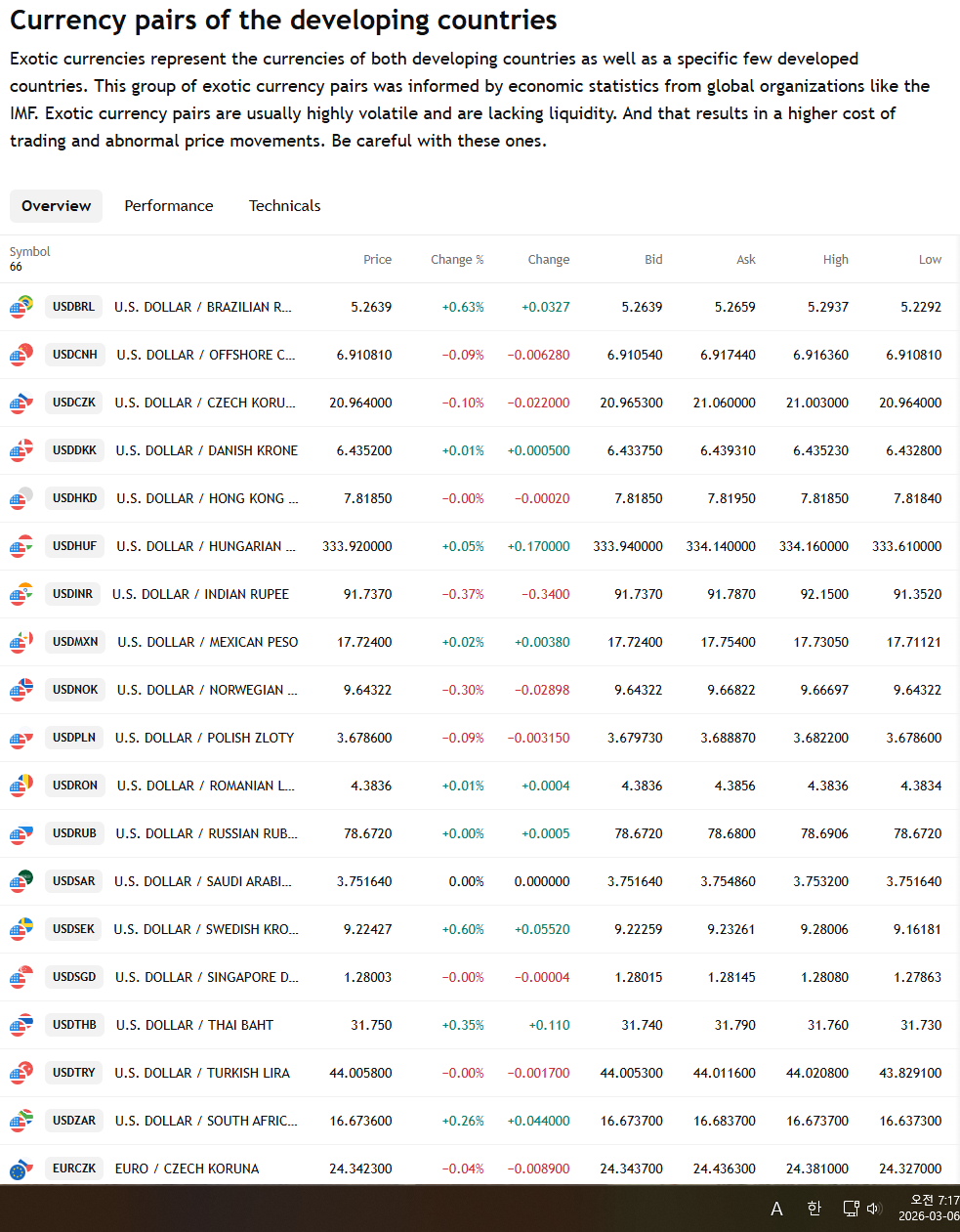Screen dimensions: 960x1232
Task: Sort table by Change column header
Action: click(x=549, y=260)
